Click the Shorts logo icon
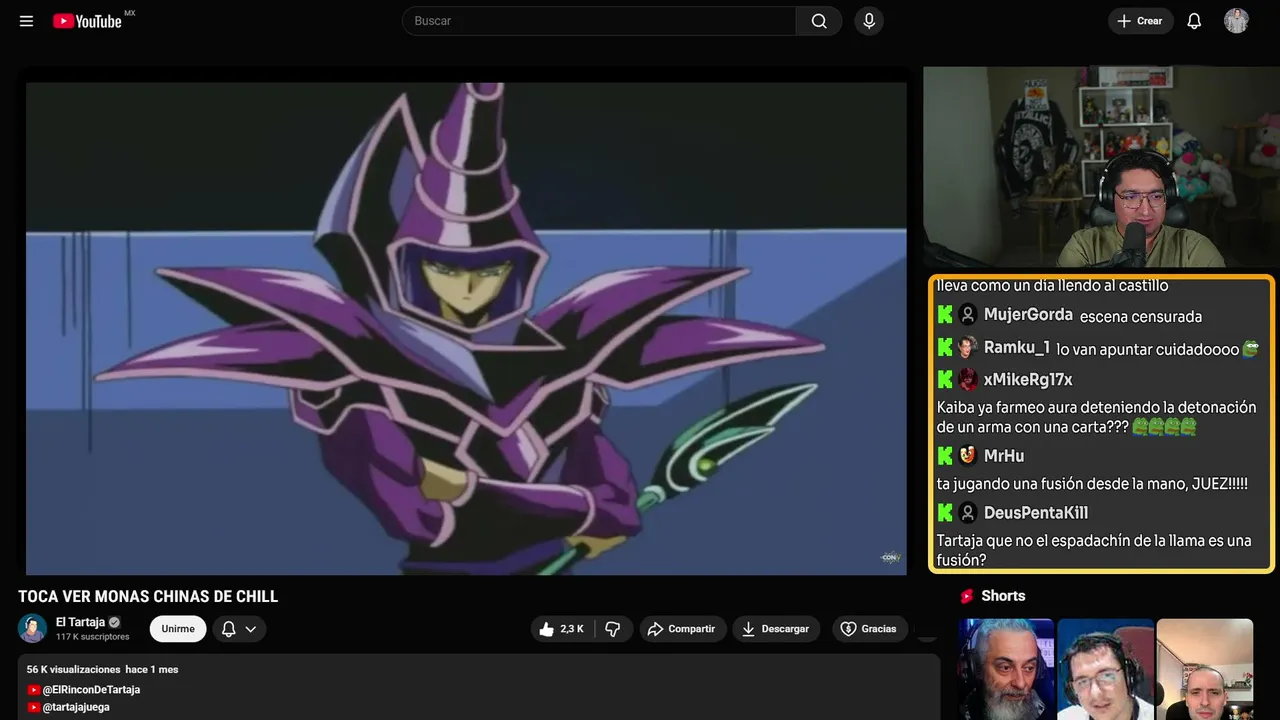Screen dimensions: 1280x720 click(x=967, y=596)
